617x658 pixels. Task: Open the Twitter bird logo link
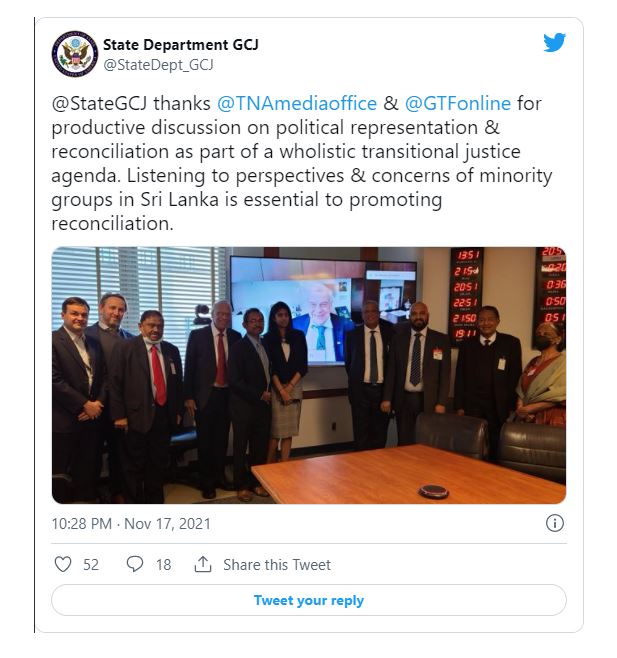pos(554,42)
